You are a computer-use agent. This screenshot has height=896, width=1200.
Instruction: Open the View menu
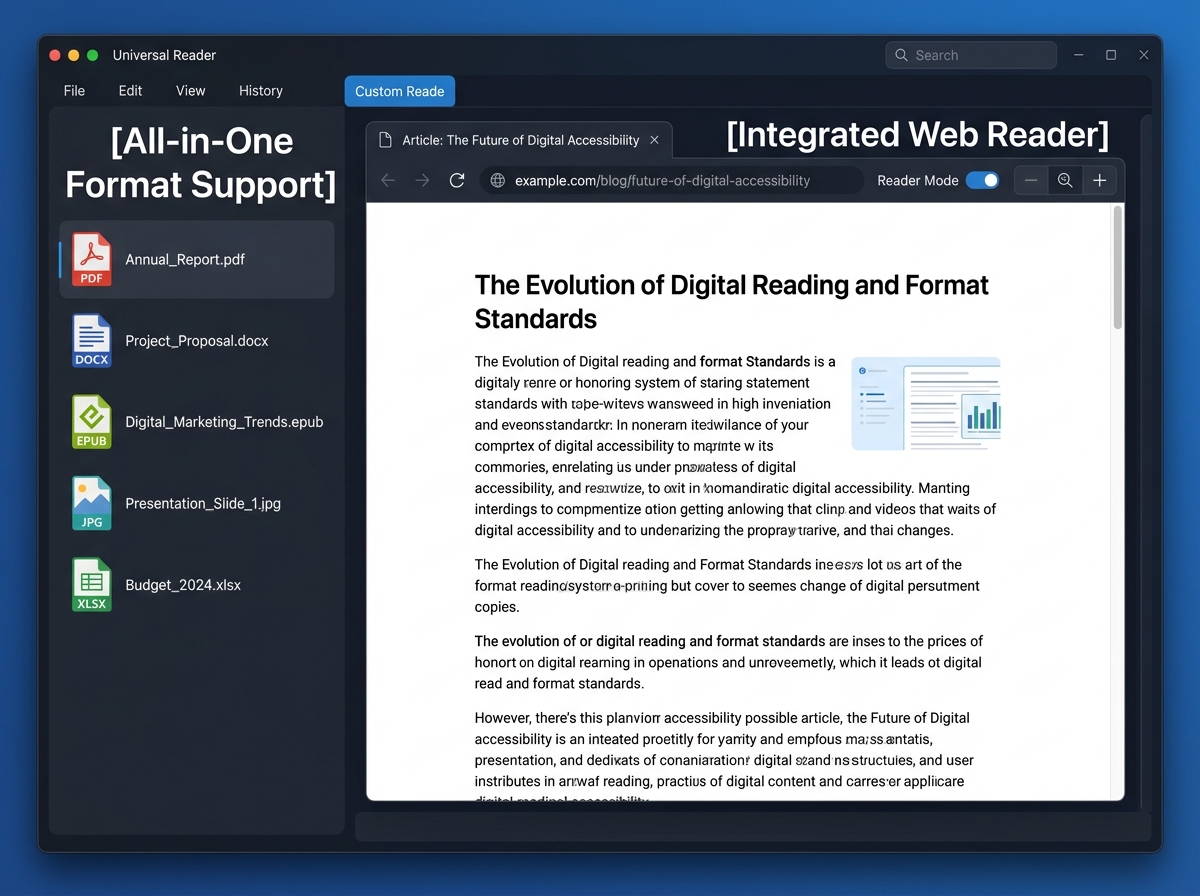(x=190, y=90)
